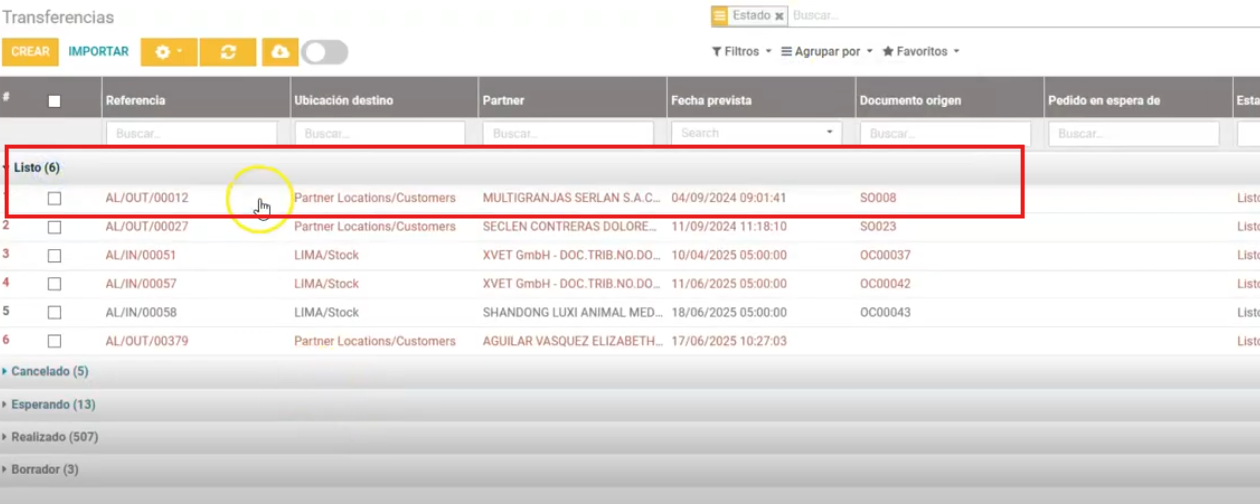This screenshot has width=1260, height=504.
Task: Check the select-all checkbox in header
Action: 54,101
